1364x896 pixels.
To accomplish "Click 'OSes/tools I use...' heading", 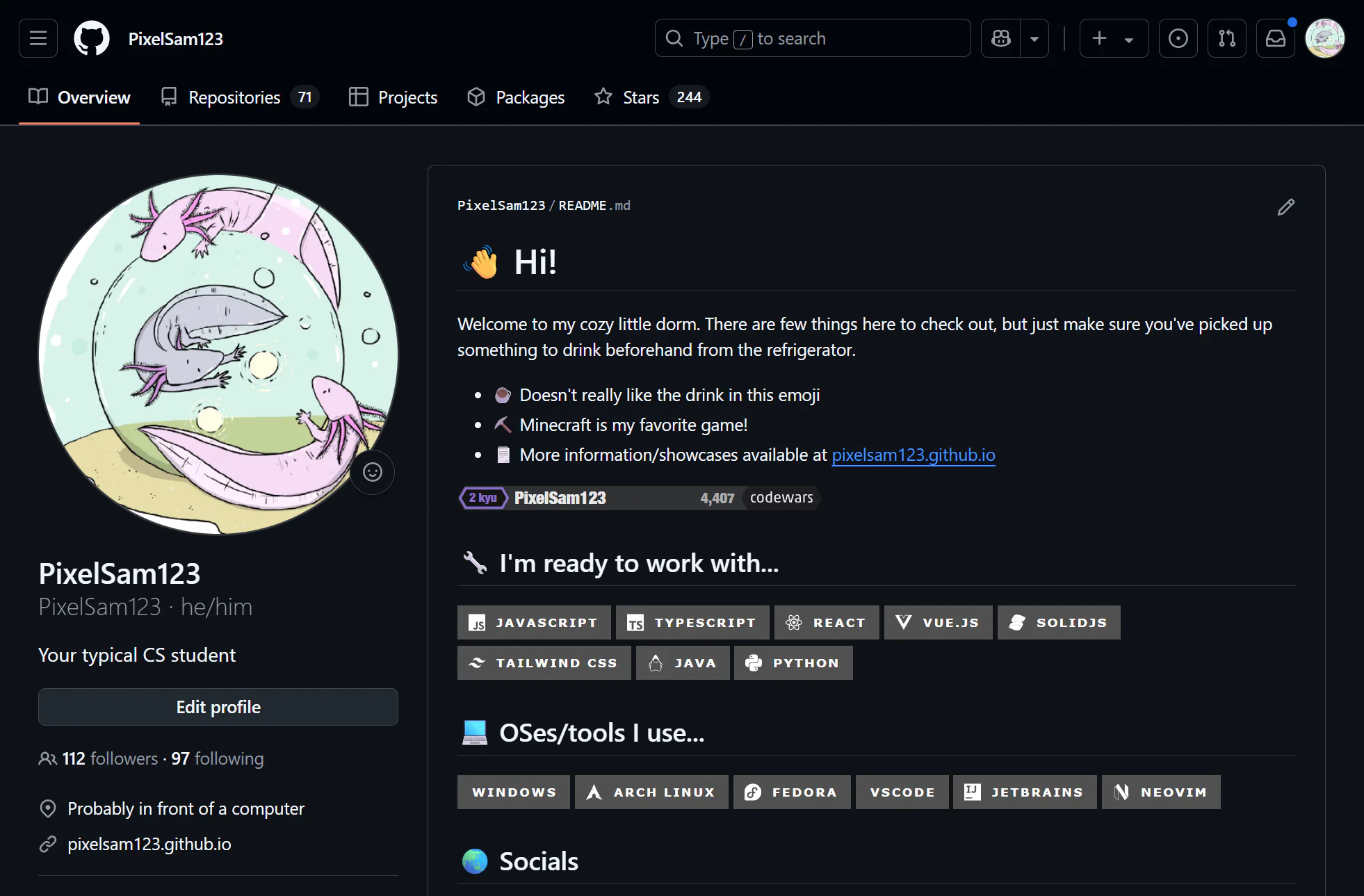I will [x=602, y=733].
